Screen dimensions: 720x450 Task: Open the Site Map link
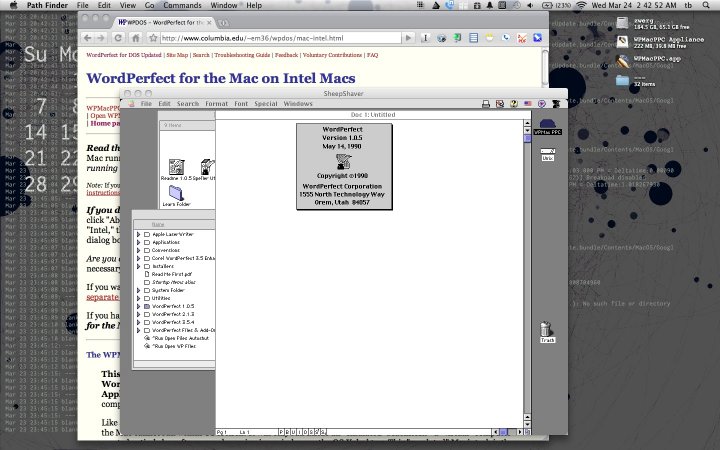tap(177, 55)
